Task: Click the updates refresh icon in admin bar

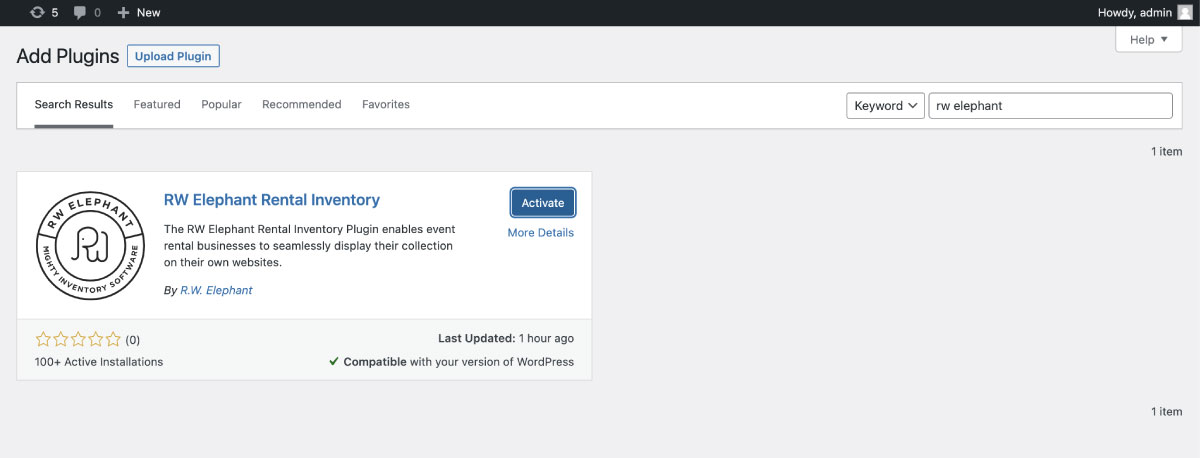Action: point(37,12)
